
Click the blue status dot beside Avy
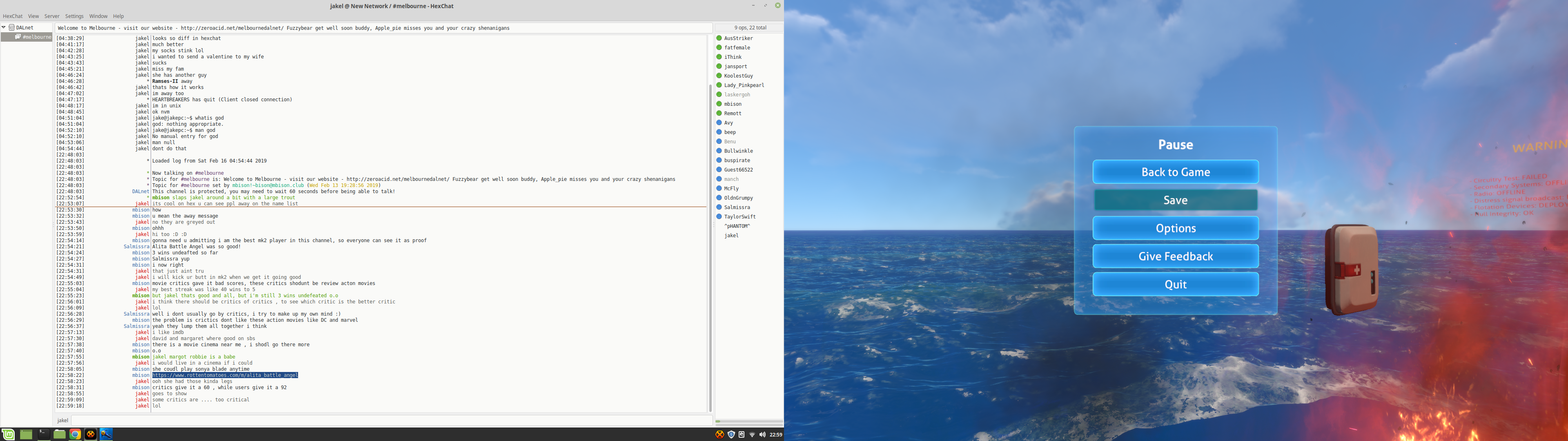point(719,123)
